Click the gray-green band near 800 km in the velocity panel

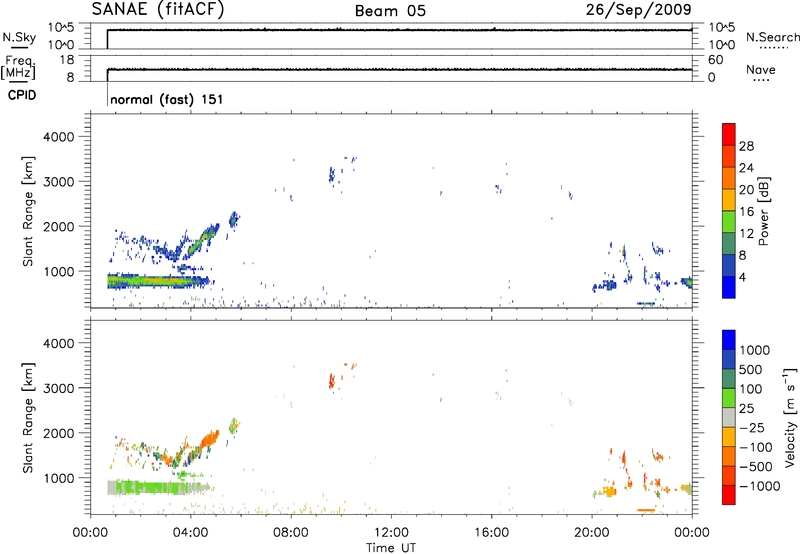click(159, 487)
